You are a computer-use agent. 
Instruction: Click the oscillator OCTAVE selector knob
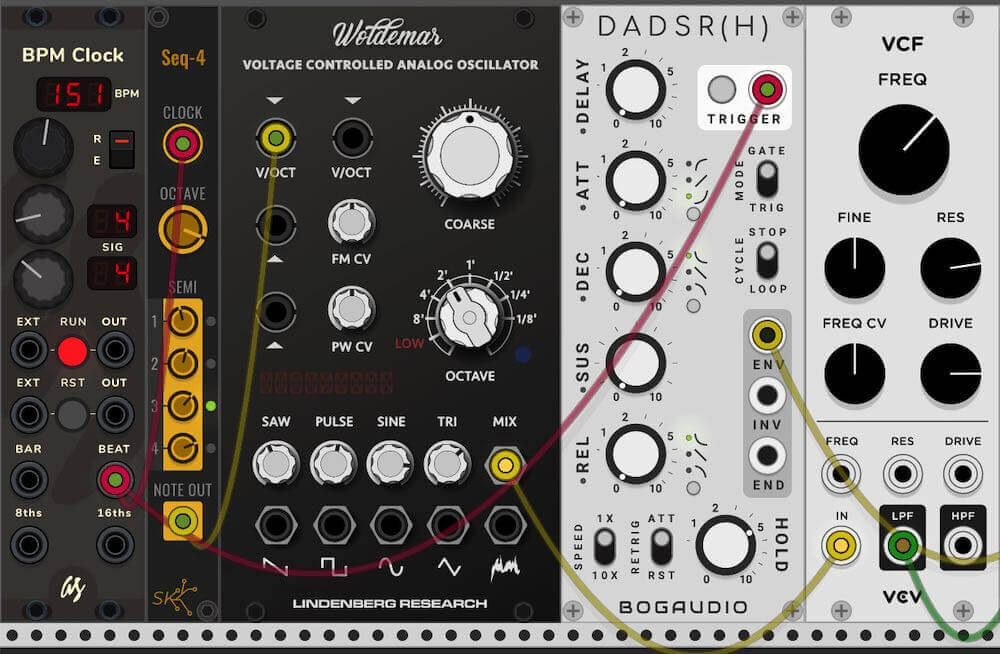click(x=469, y=317)
